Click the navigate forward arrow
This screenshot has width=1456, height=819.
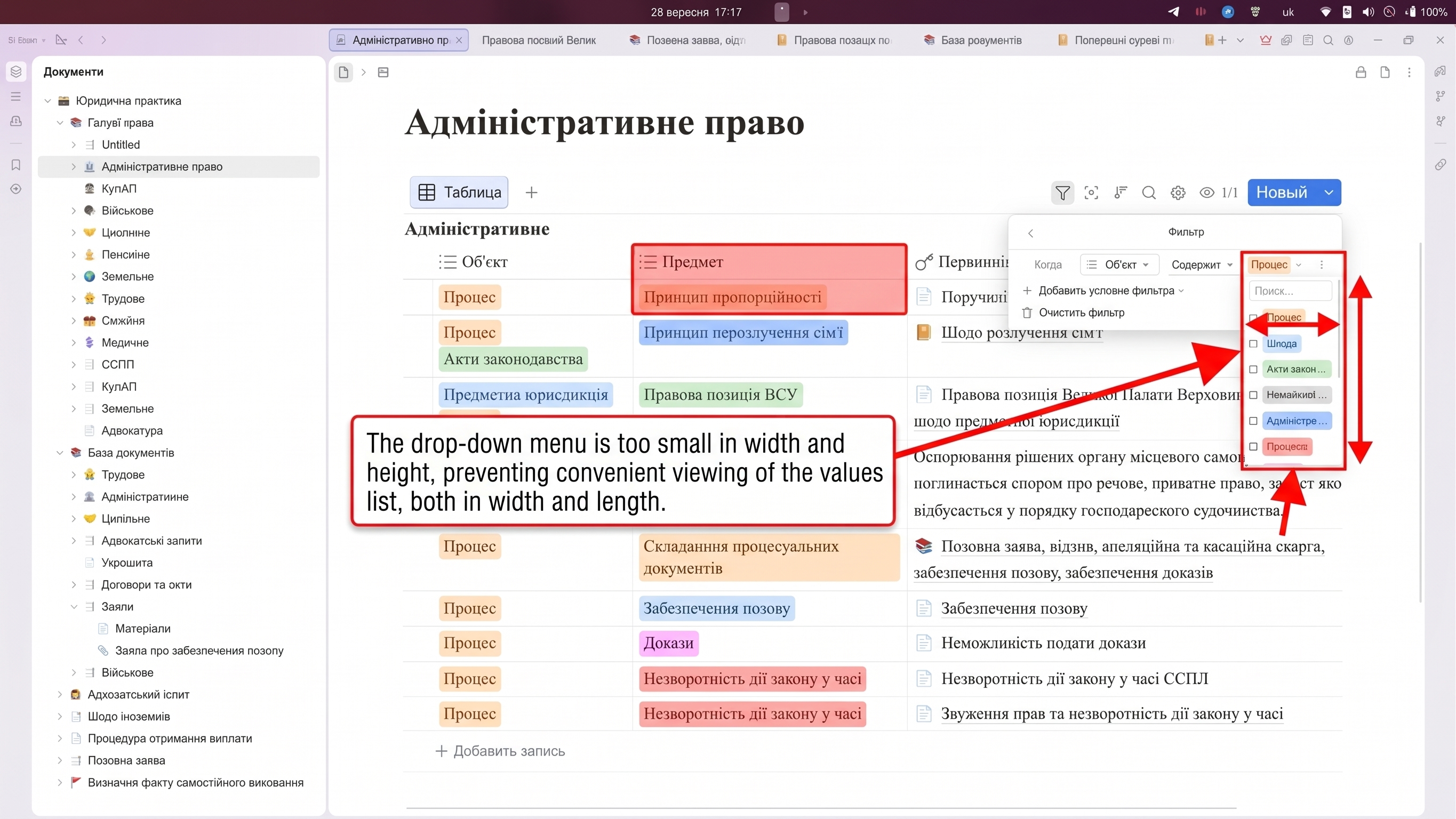pyautogui.click(x=103, y=40)
